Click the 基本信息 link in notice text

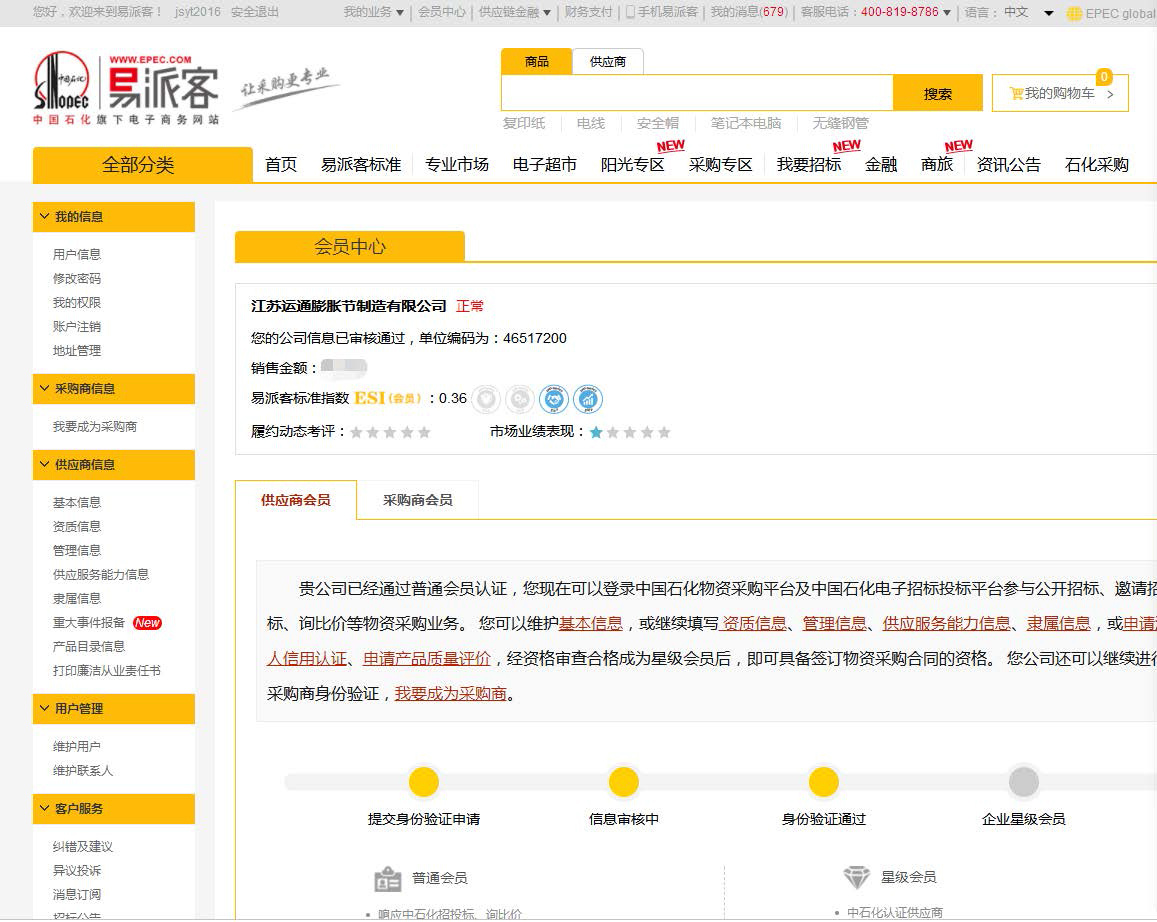[590, 623]
